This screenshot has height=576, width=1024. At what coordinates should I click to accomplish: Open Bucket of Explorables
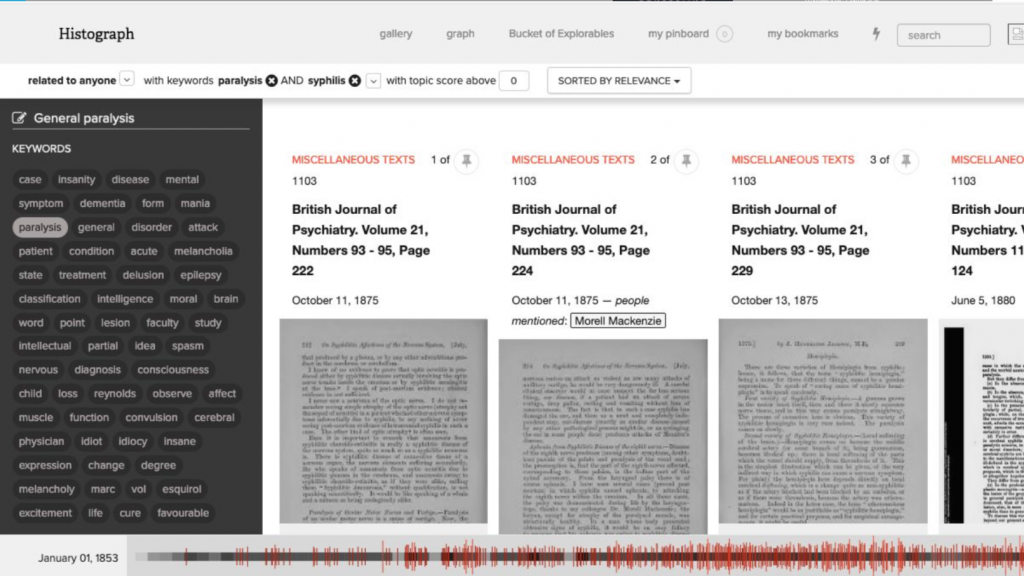coord(561,34)
